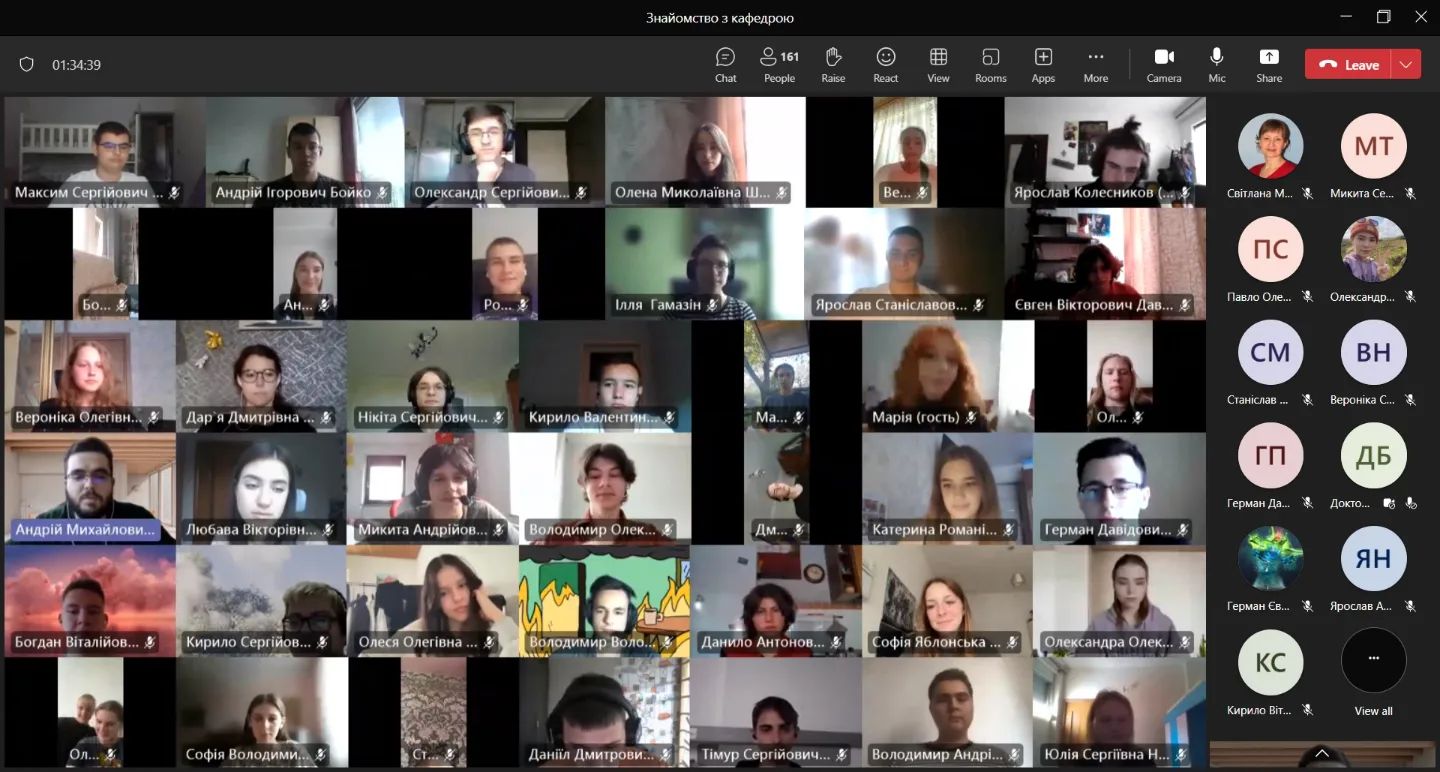1440x772 pixels.
Task: Click muted mic icon beside Павло Оле...
Action: 1308,297
